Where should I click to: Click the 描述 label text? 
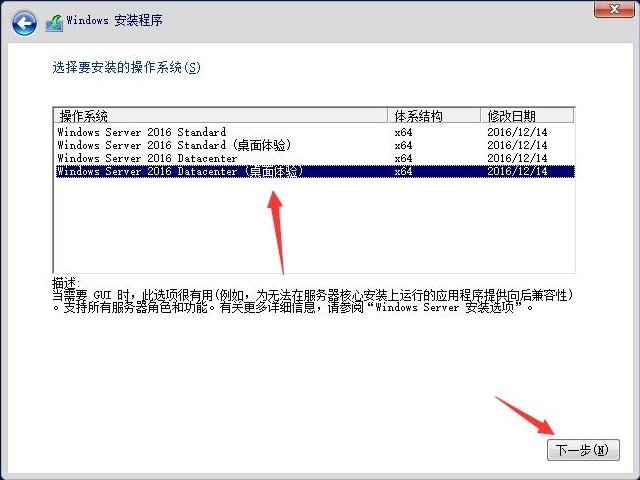pos(66,282)
